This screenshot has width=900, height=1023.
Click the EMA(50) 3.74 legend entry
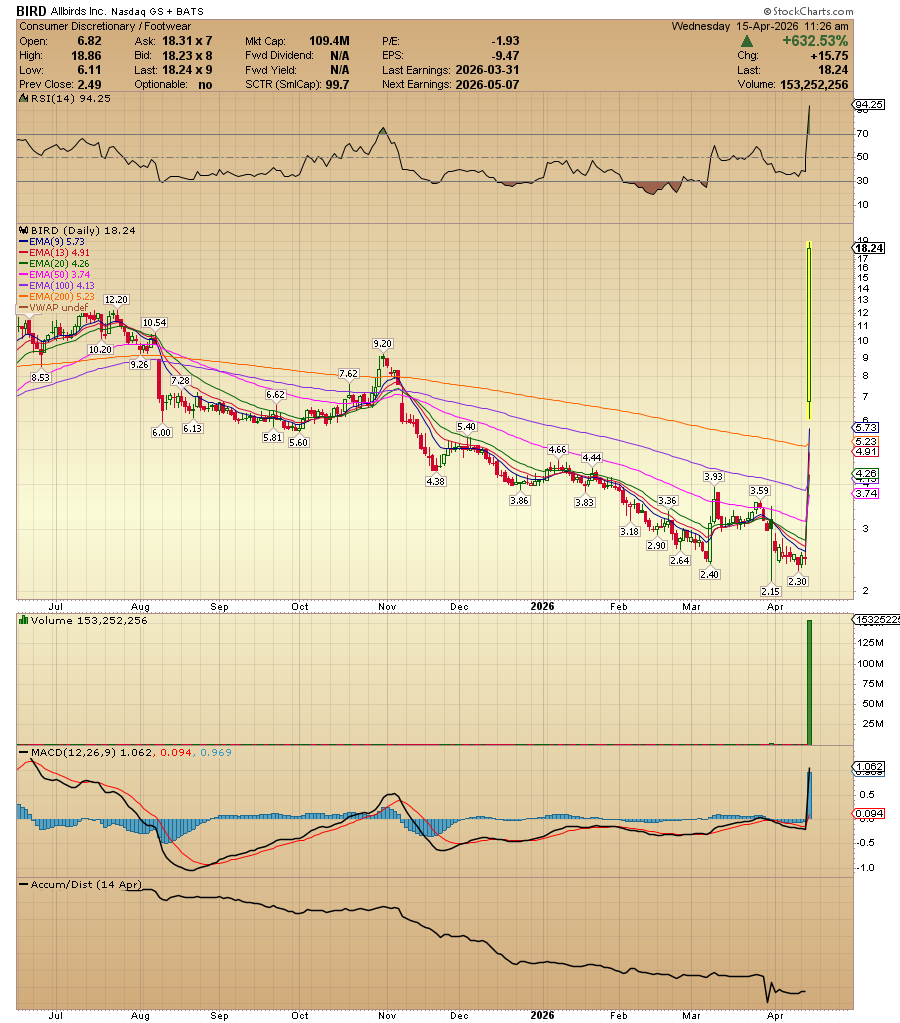tap(55, 275)
